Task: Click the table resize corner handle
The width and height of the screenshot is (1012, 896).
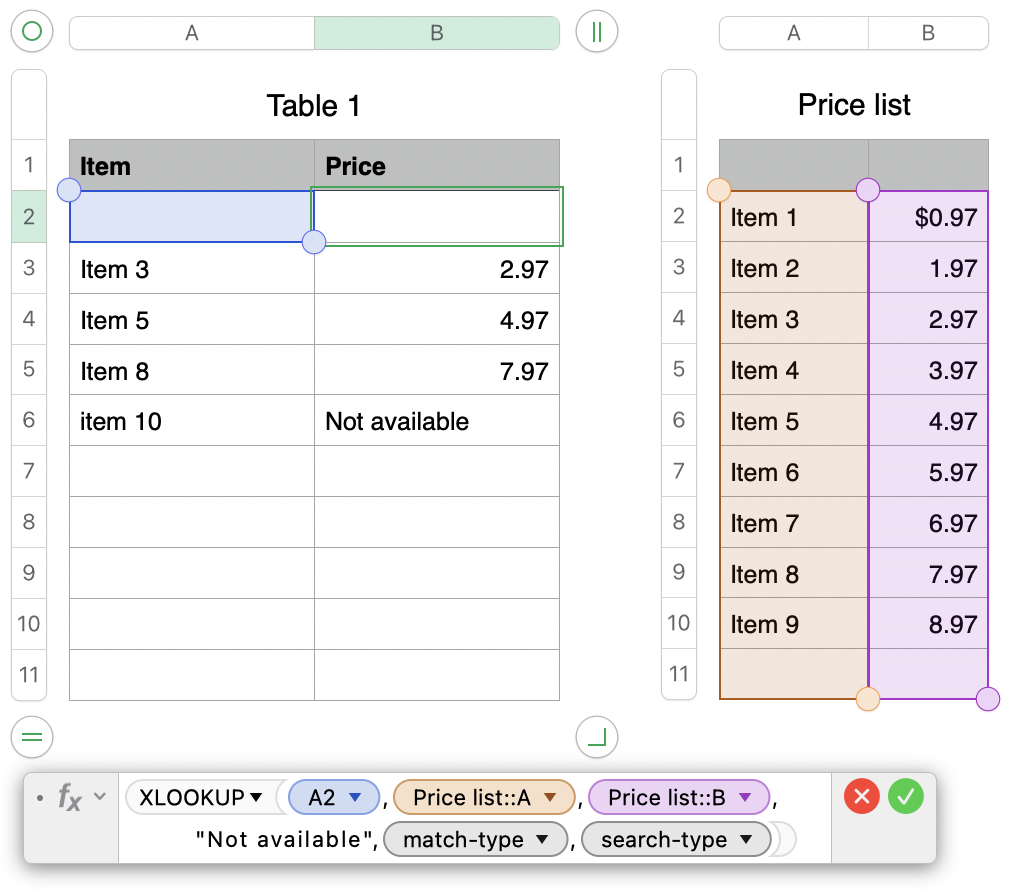Action: click(x=597, y=738)
